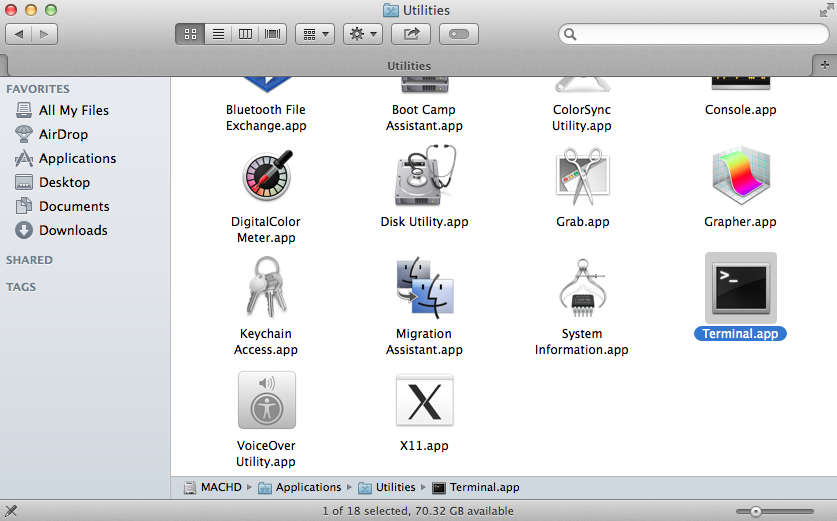Screen dimensions: 837x521
Task: Click the Terminal app icon
Action: pyautogui.click(x=741, y=288)
